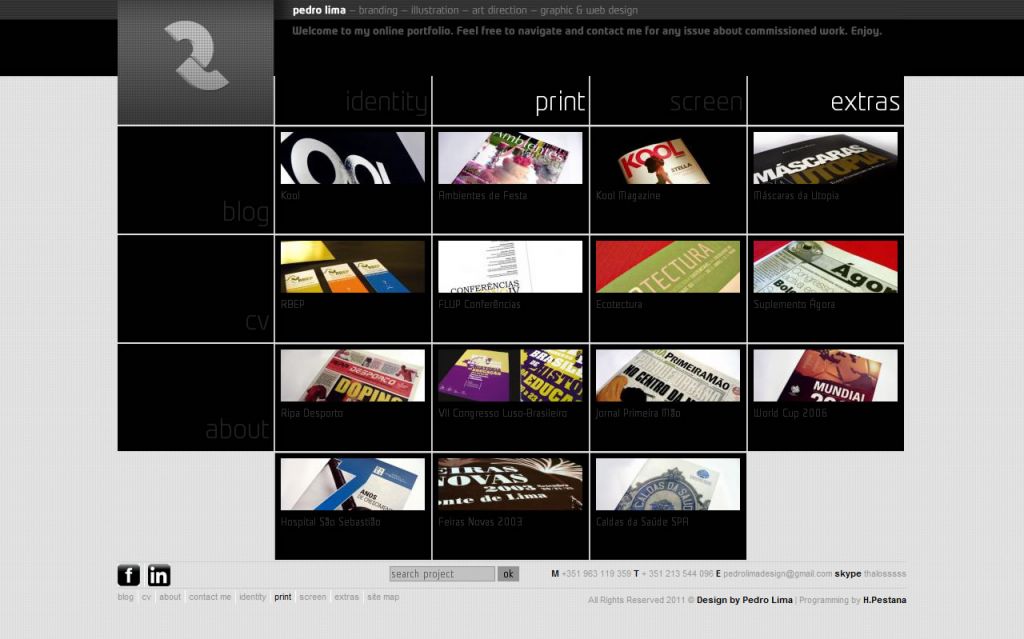Open the extras section tab
The width and height of the screenshot is (1024, 639).
pos(865,102)
